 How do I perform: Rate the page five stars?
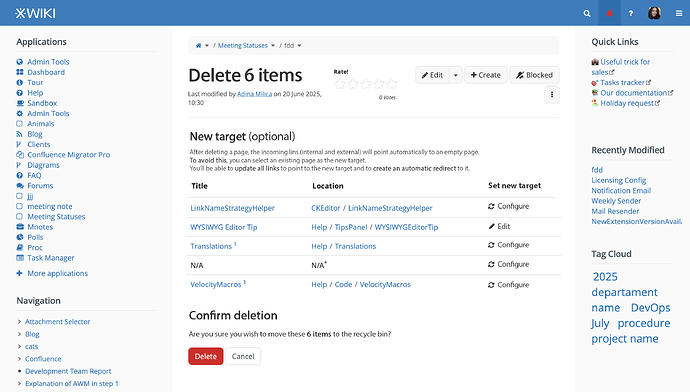click(x=392, y=84)
